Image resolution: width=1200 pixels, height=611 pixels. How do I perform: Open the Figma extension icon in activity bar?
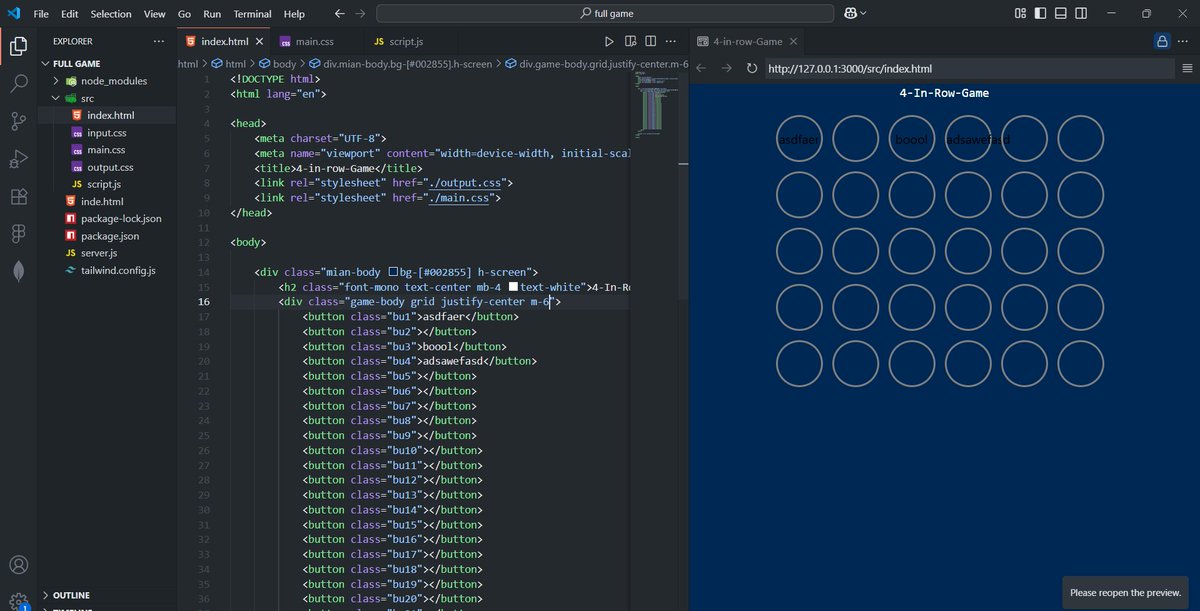coord(18,233)
